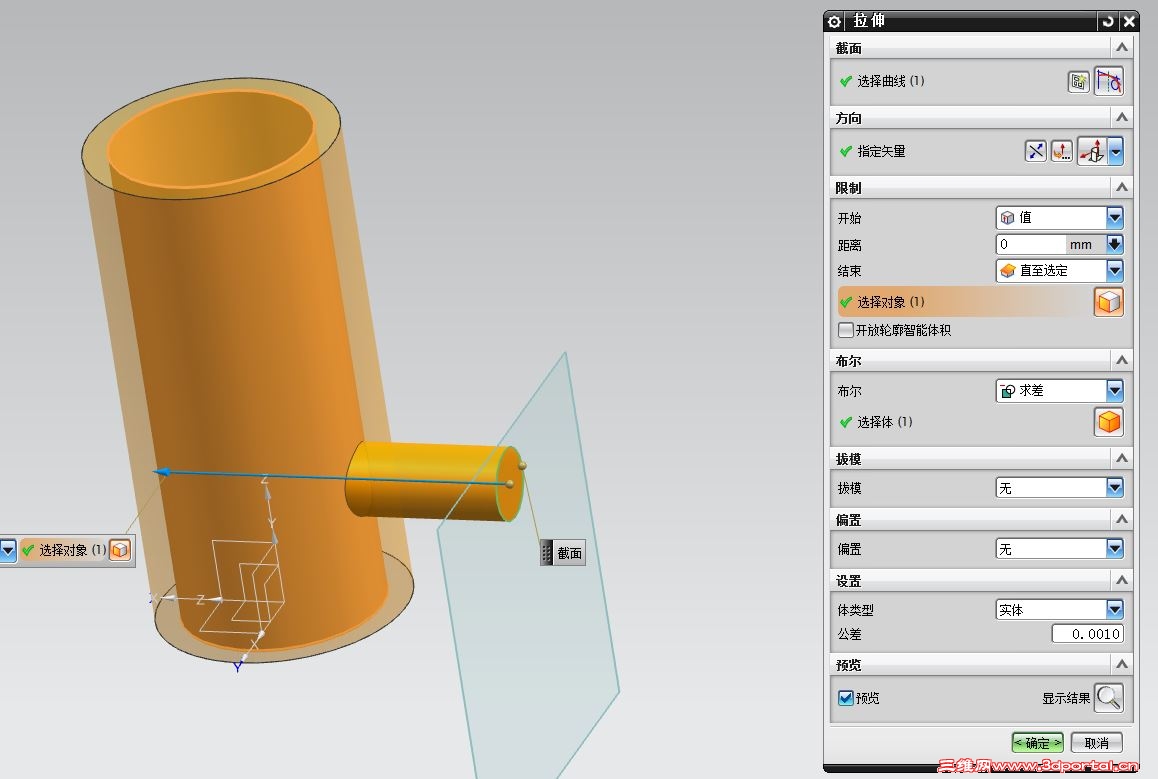Open vector dialog icon next to 指定矢量

click(x=1061, y=151)
